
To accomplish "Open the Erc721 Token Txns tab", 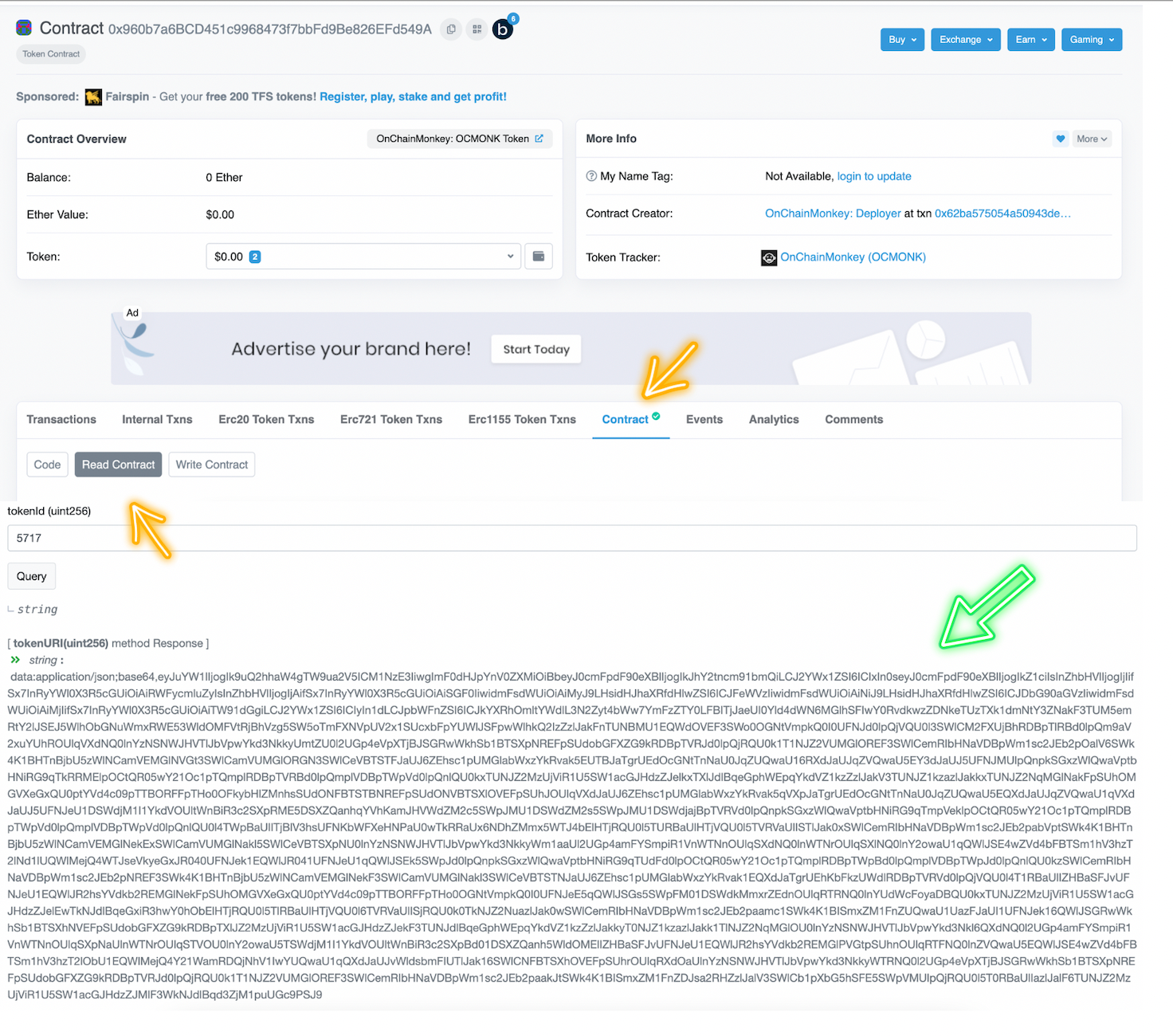I will click(391, 419).
